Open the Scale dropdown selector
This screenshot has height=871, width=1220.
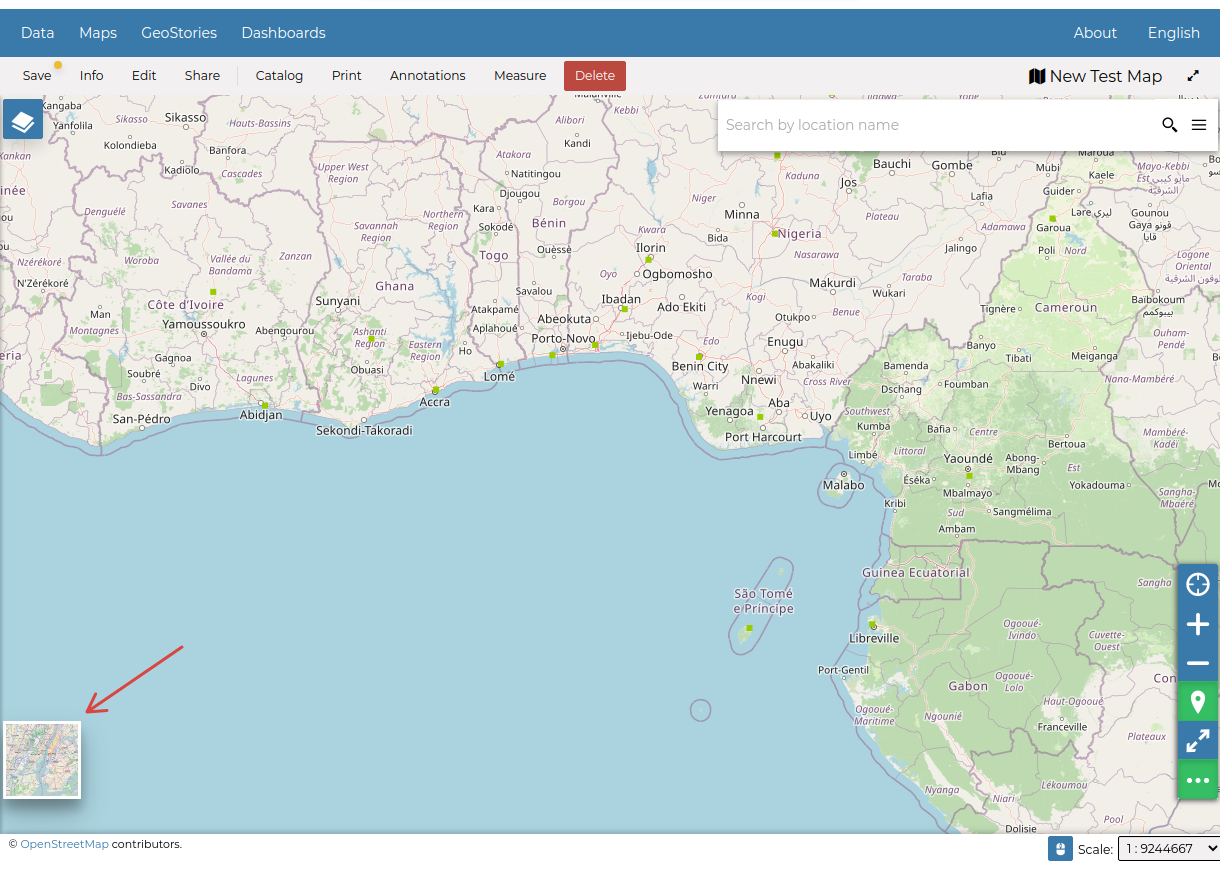pos(1168,849)
